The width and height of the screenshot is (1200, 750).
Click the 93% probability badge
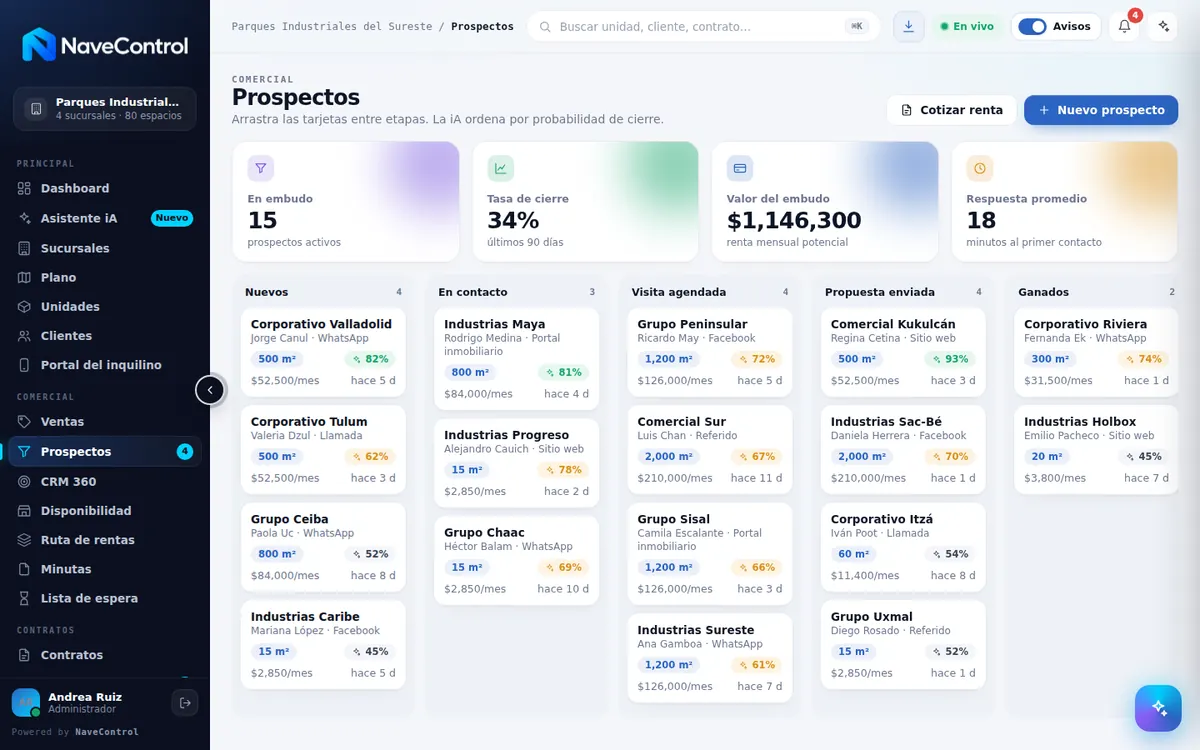tap(949, 359)
